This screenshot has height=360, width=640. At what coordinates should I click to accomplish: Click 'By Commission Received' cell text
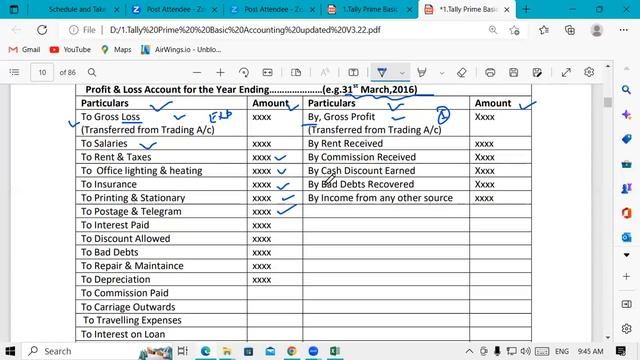click(362, 157)
